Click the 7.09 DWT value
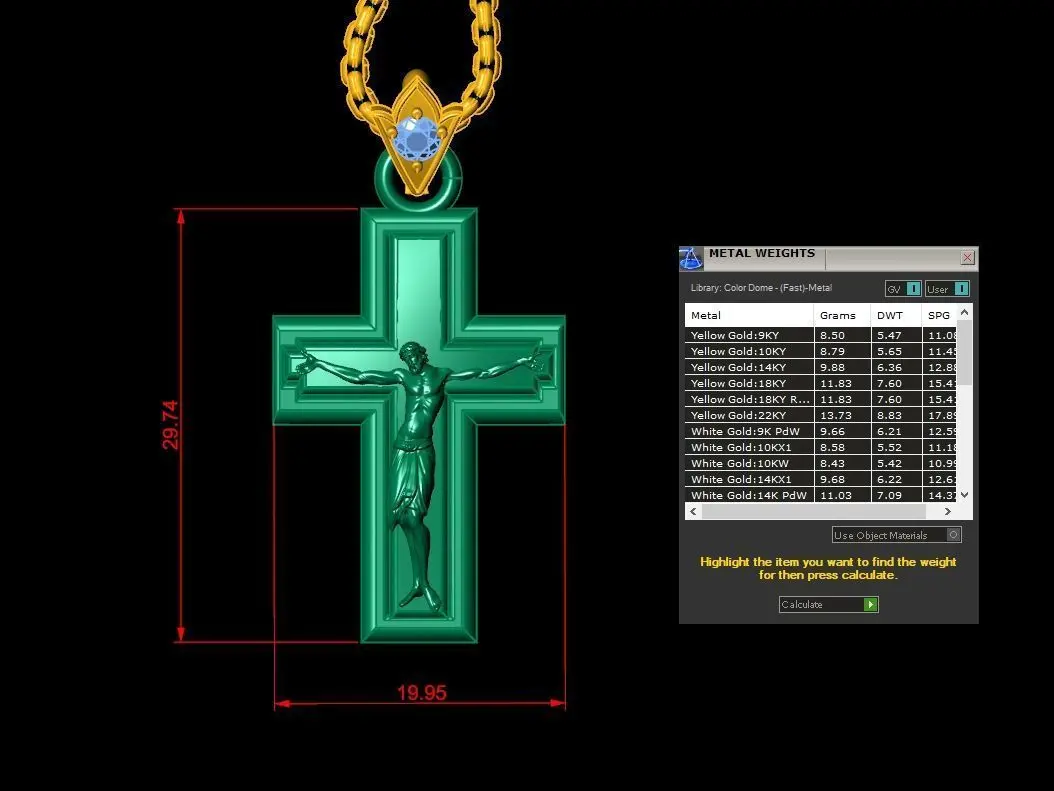 889,495
